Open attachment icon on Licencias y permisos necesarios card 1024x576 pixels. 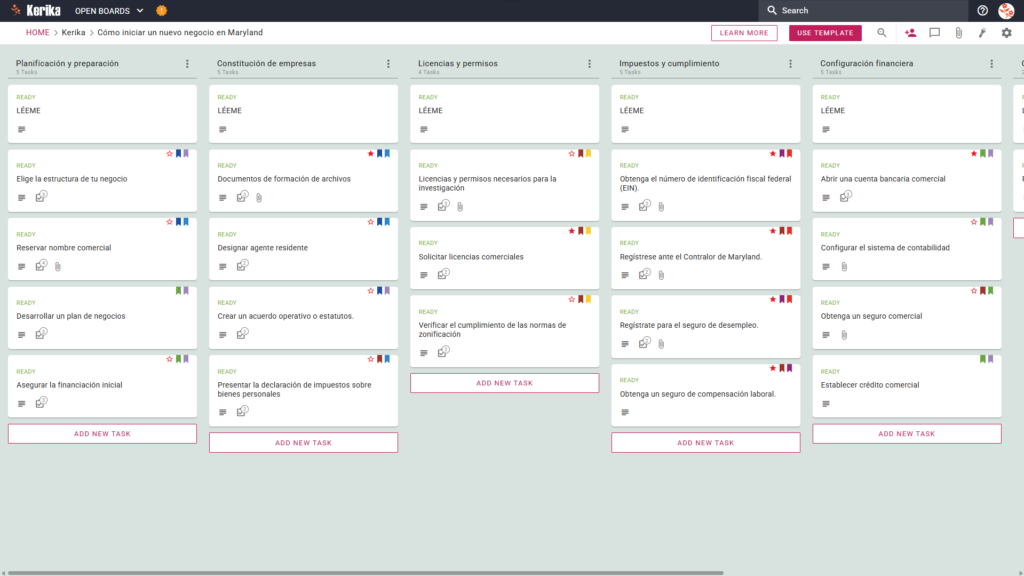point(460,207)
